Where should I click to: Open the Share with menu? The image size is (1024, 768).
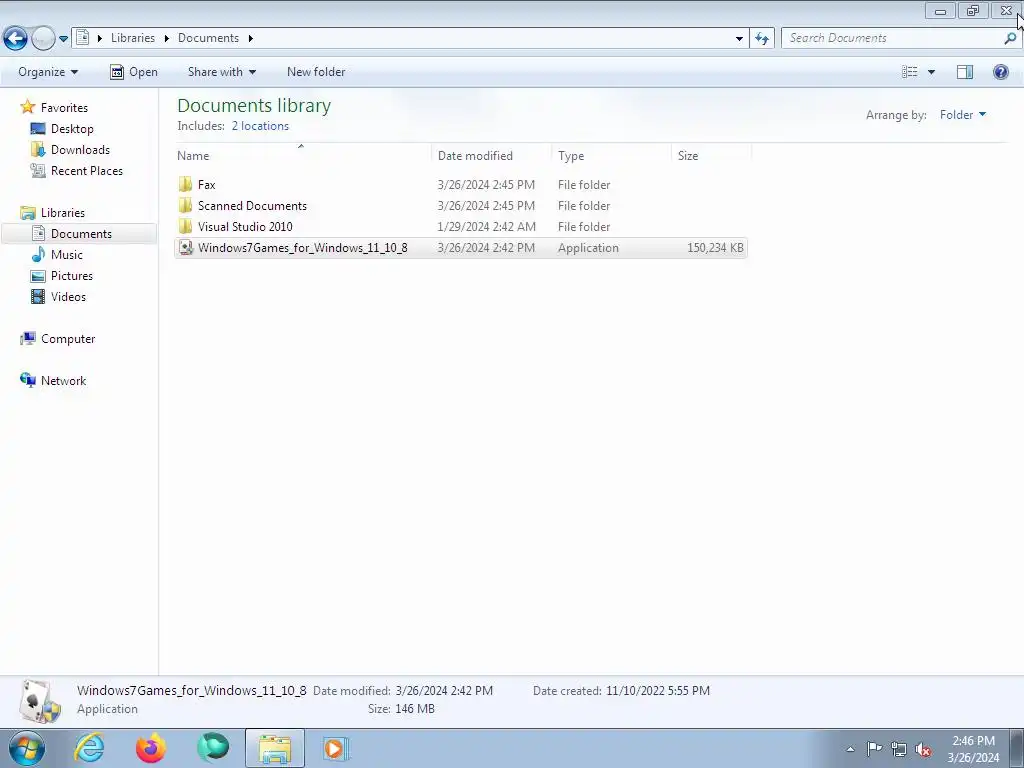point(221,72)
